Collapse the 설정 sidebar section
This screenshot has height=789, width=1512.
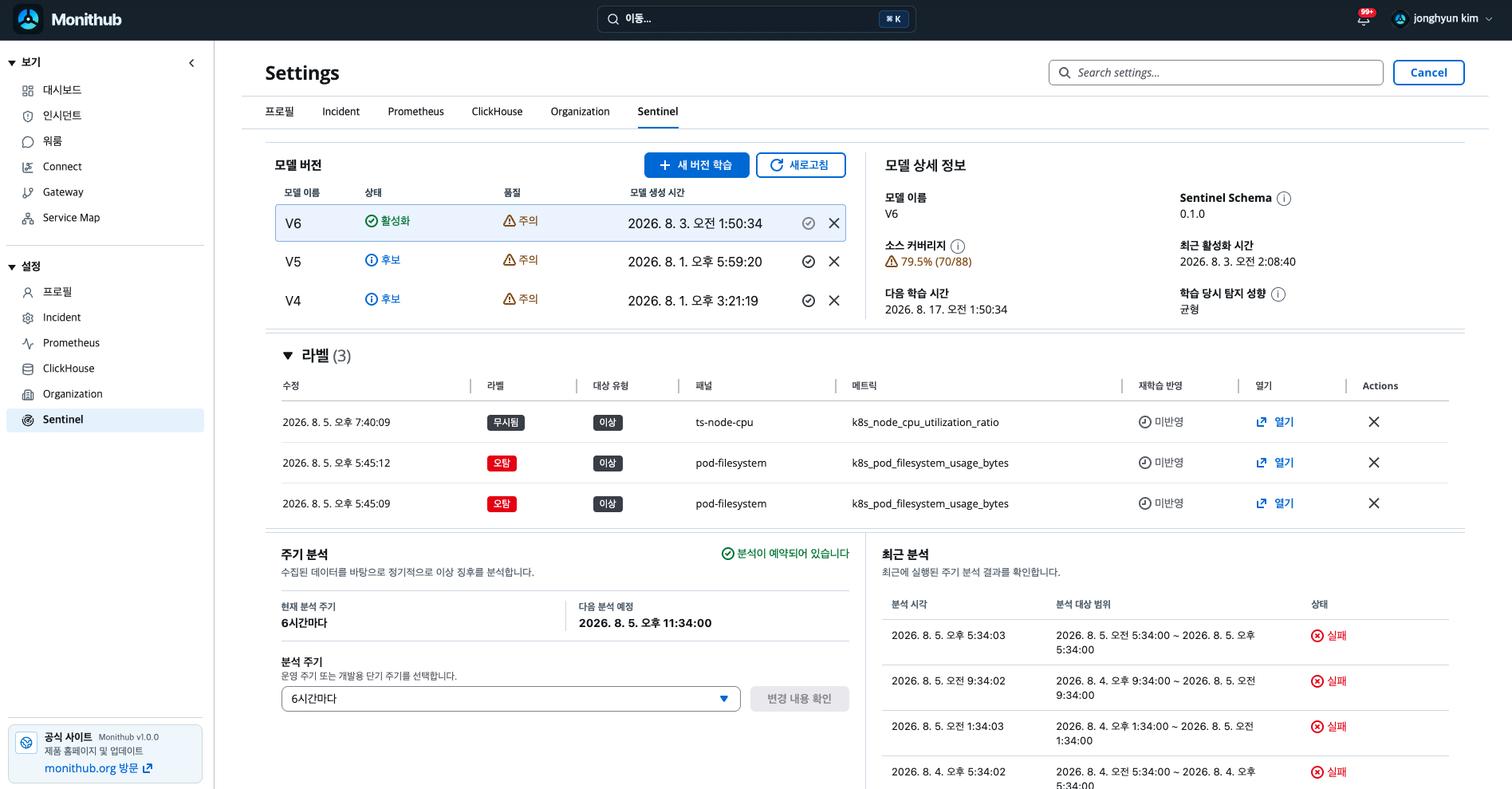pos(12,267)
